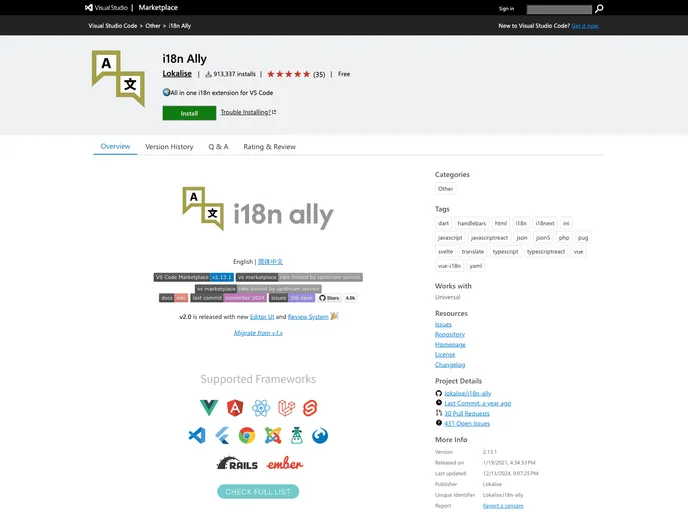The image size is (688, 512).
Task: Click the Joomla-style colorful framework icon
Action: 272,436
